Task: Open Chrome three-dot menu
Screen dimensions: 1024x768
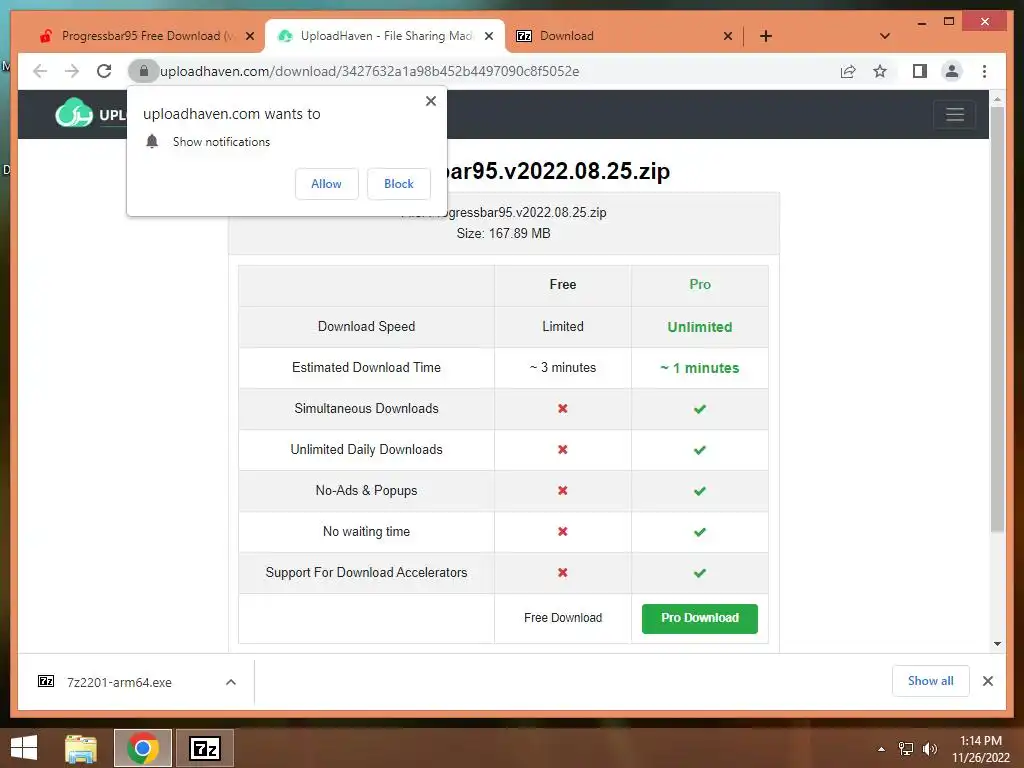Action: point(984,71)
